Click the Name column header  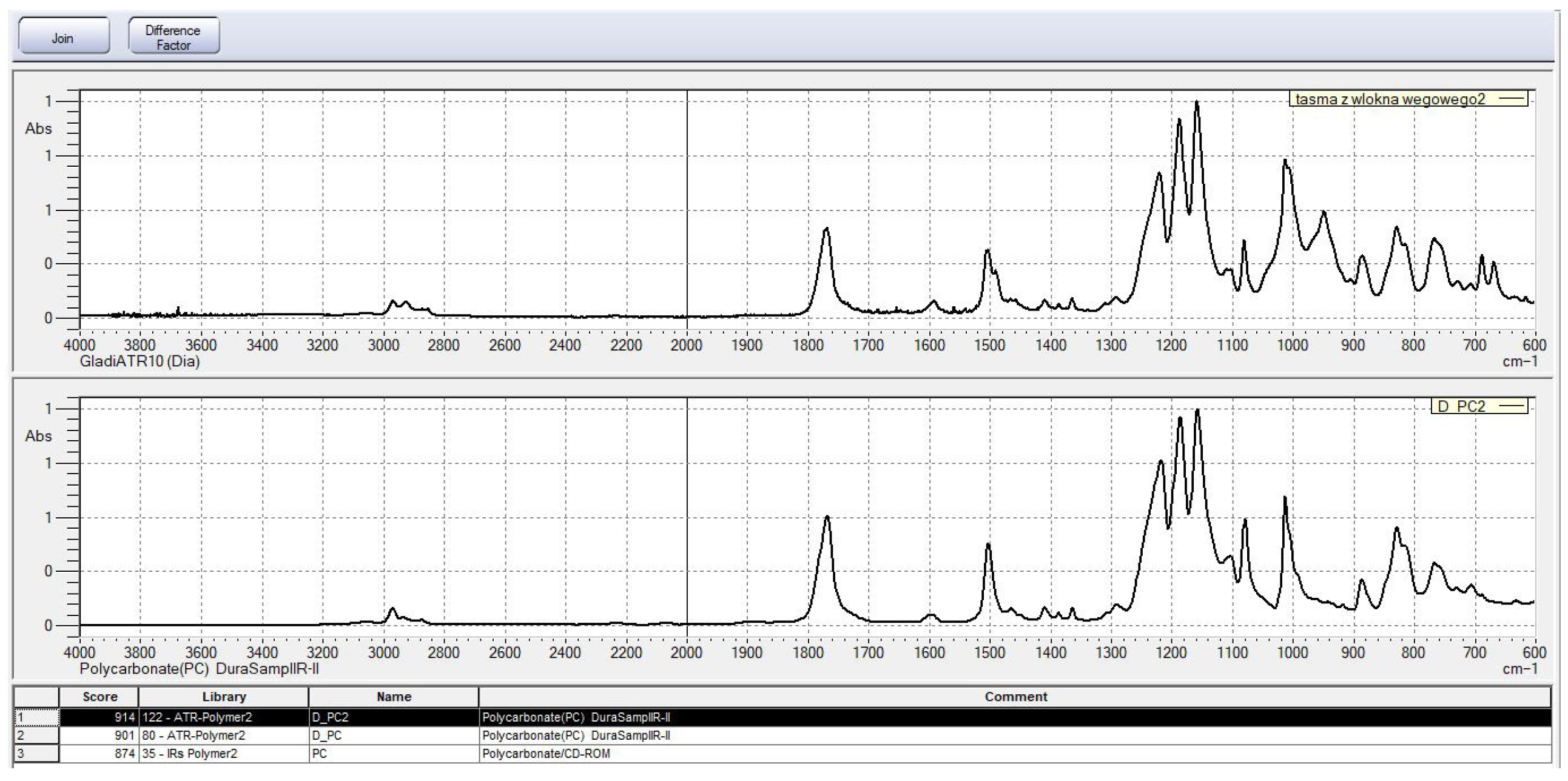[393, 697]
